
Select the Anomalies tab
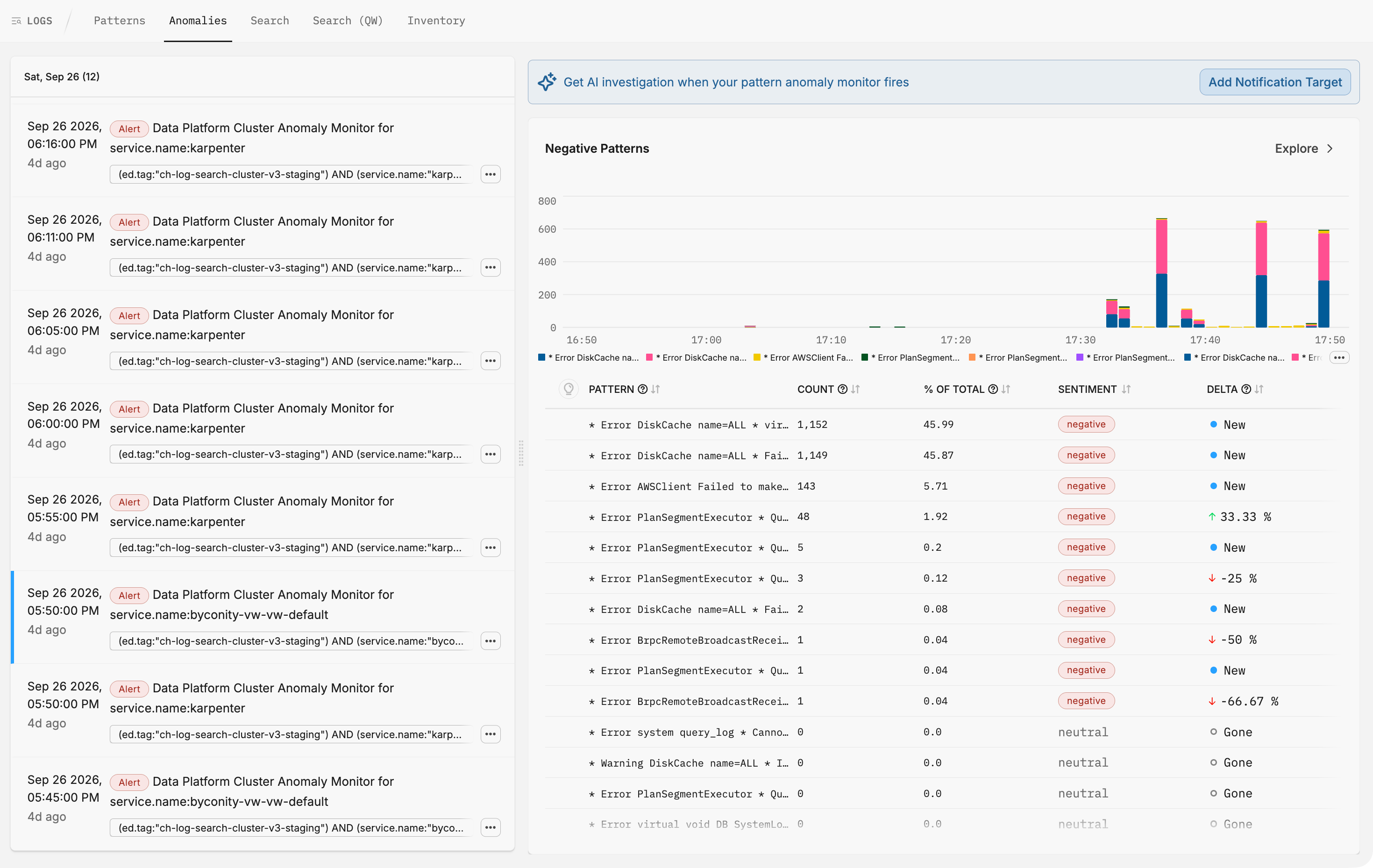(x=198, y=21)
